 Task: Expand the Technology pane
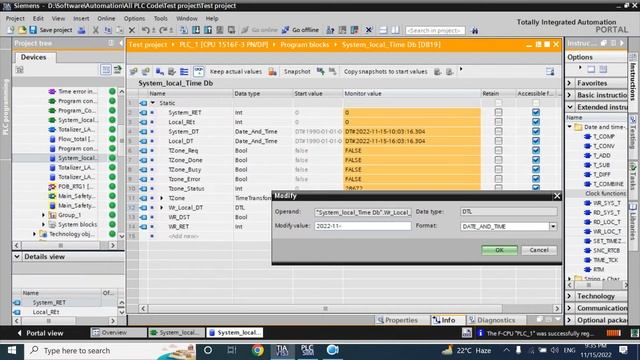pyautogui.click(x=570, y=296)
